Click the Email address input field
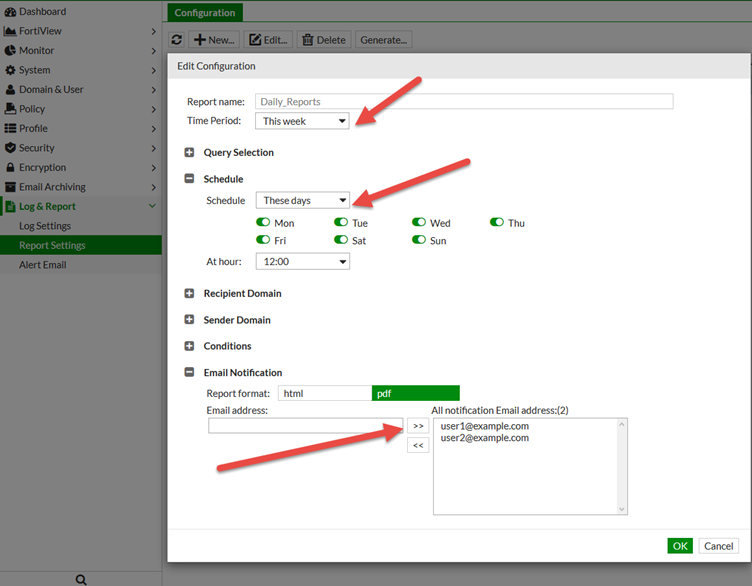This screenshot has height=586, width=752. [305, 426]
